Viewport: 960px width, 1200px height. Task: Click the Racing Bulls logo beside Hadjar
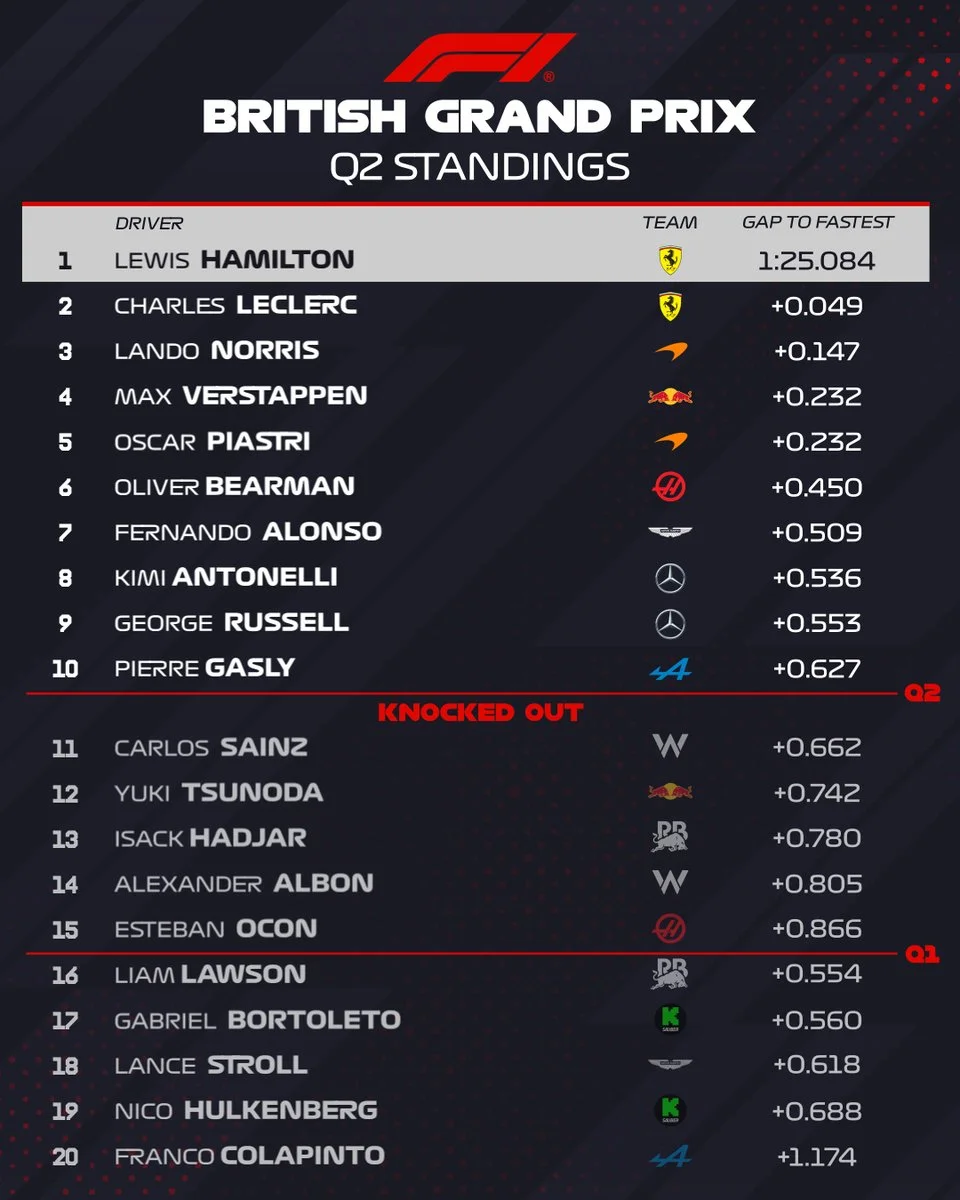pyautogui.click(x=669, y=837)
